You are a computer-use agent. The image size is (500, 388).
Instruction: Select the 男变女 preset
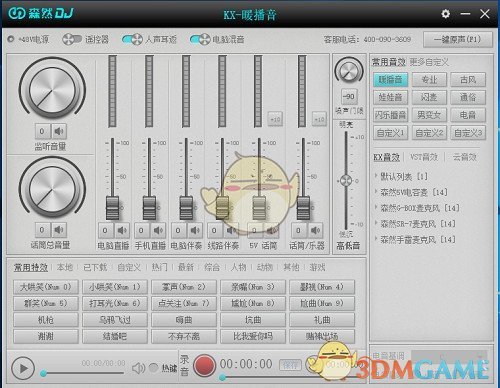coord(429,115)
